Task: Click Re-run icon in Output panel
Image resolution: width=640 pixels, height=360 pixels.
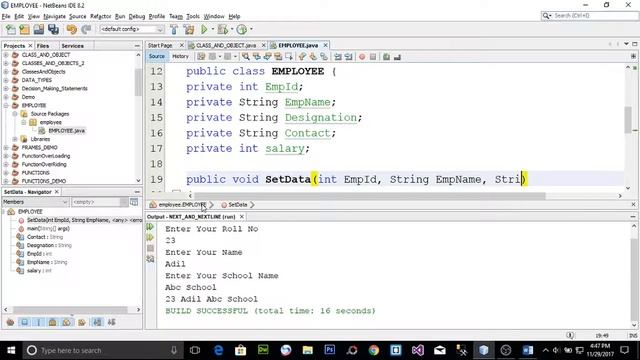Action: tap(150, 227)
